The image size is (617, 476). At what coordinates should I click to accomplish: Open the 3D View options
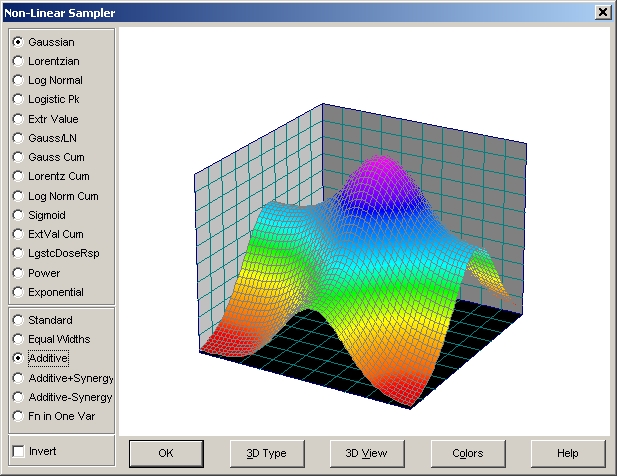[x=366, y=453]
